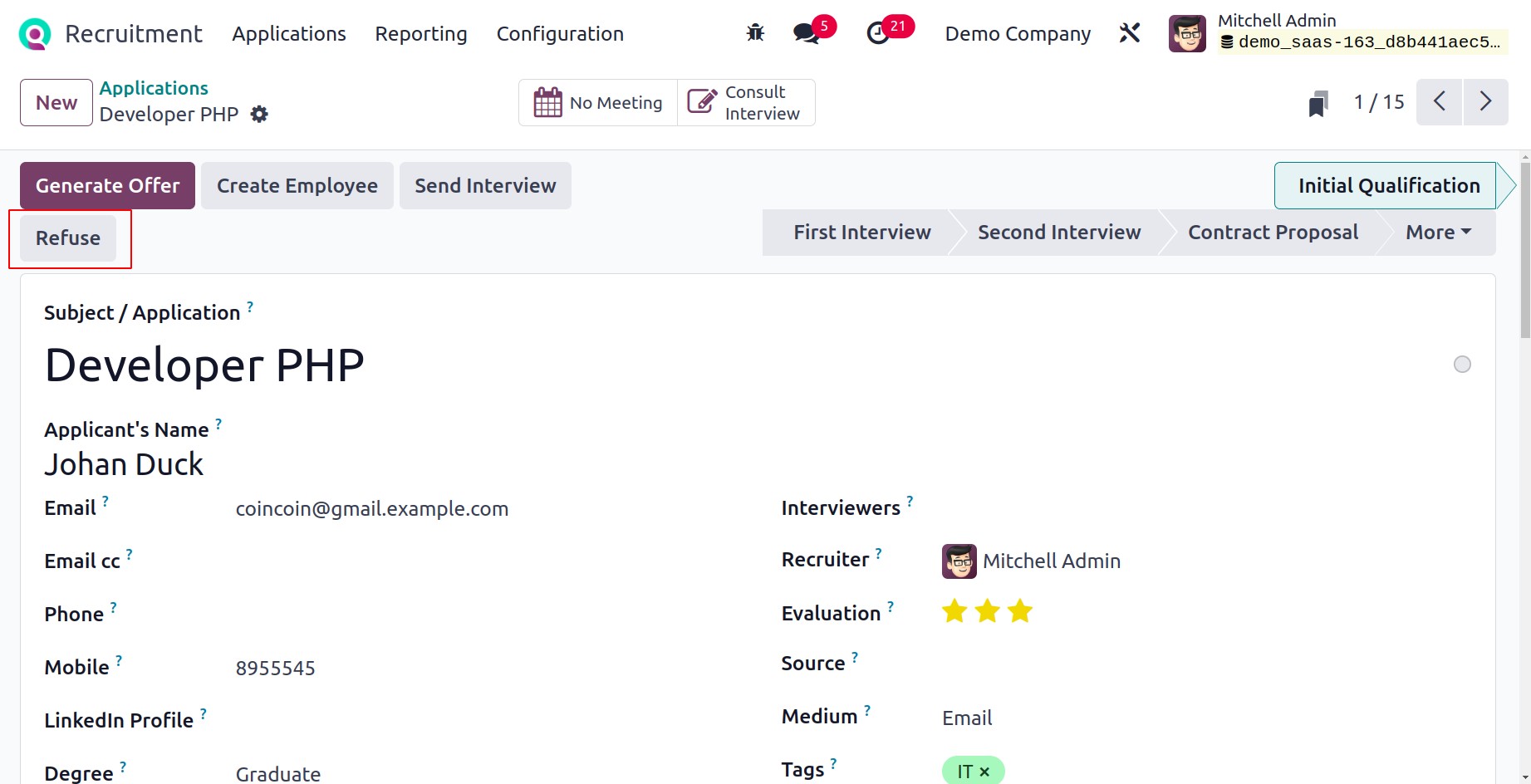Click Create Employee
This screenshot has height=784, width=1531.
tap(297, 185)
